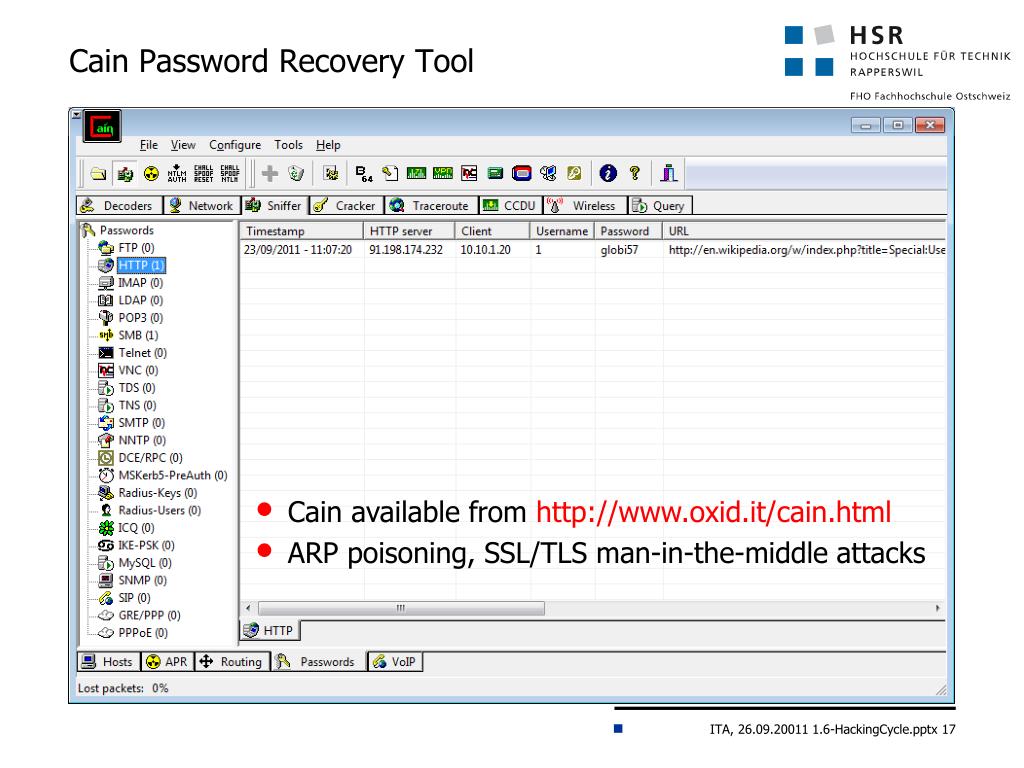The height and width of the screenshot is (768, 1024).
Task: Open the Configure menu
Action: pos(235,145)
